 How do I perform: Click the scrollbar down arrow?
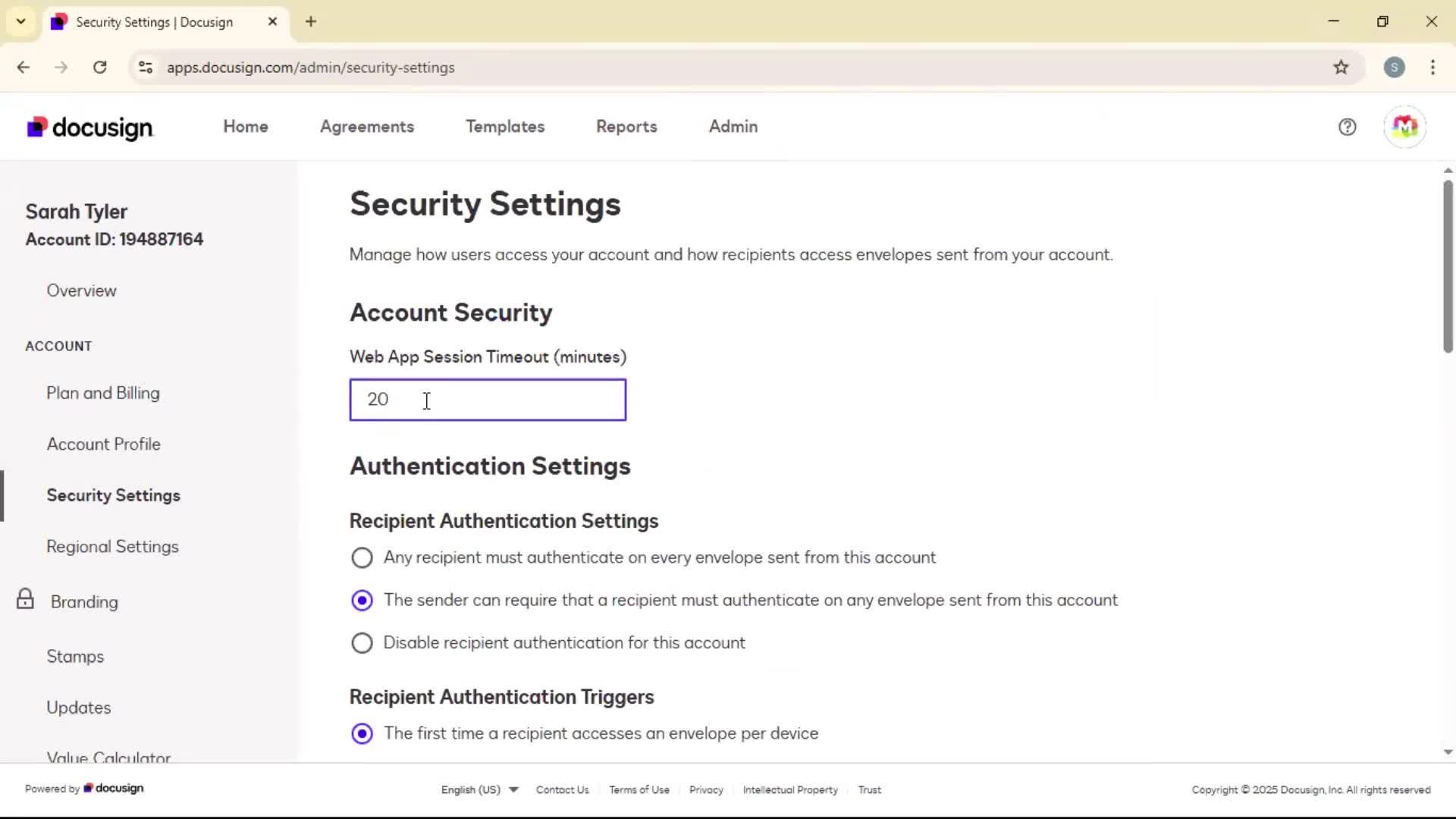[1448, 752]
